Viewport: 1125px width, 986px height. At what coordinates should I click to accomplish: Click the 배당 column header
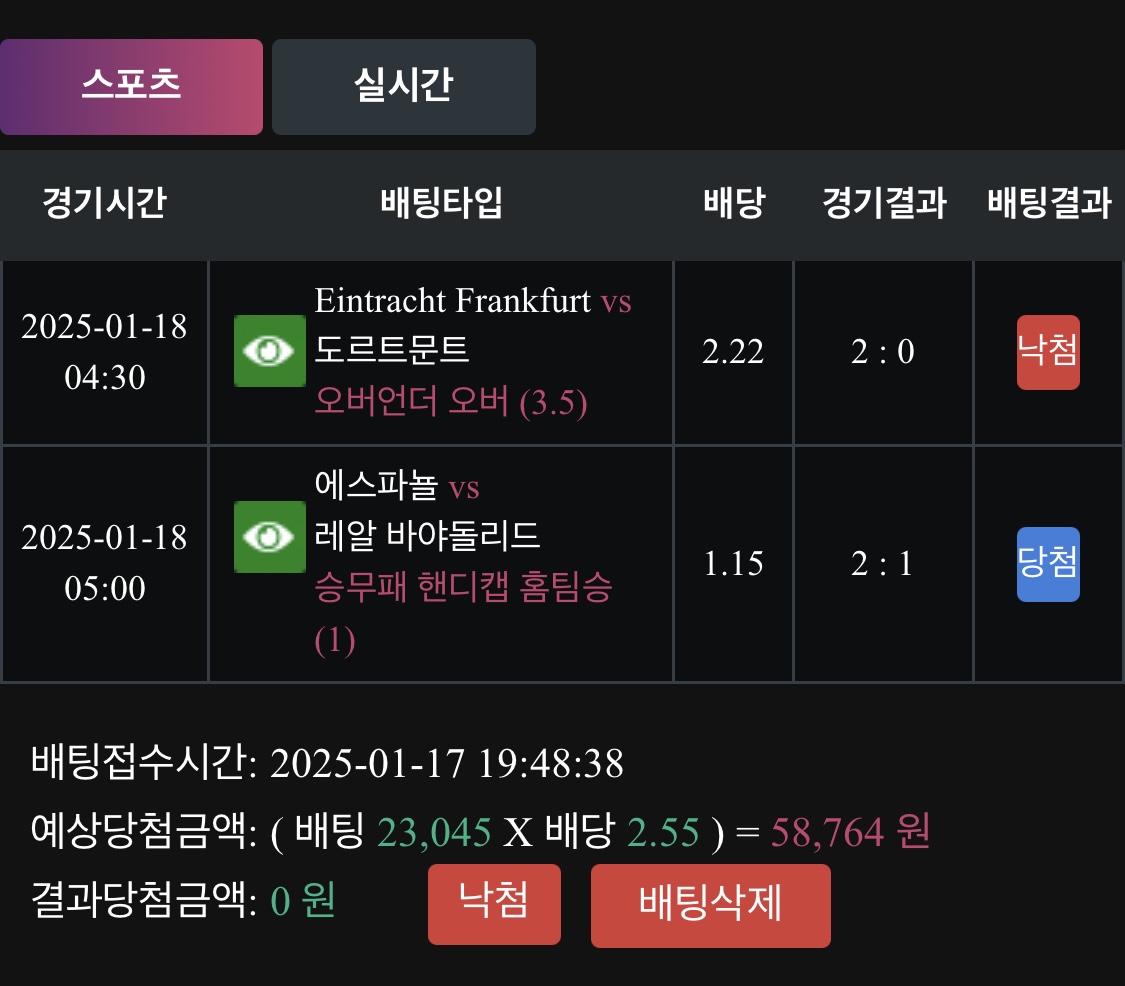coord(733,204)
